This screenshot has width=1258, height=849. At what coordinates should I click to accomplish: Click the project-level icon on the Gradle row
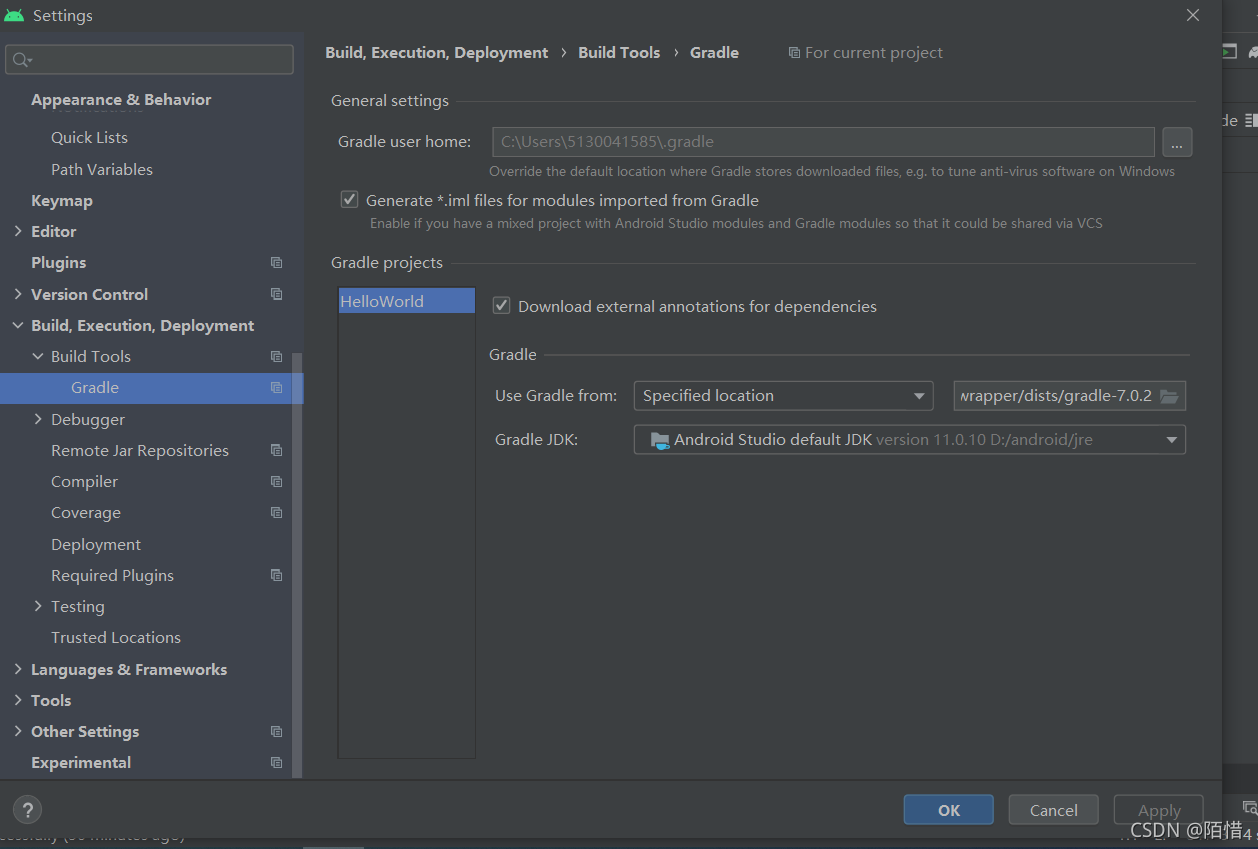(277, 388)
